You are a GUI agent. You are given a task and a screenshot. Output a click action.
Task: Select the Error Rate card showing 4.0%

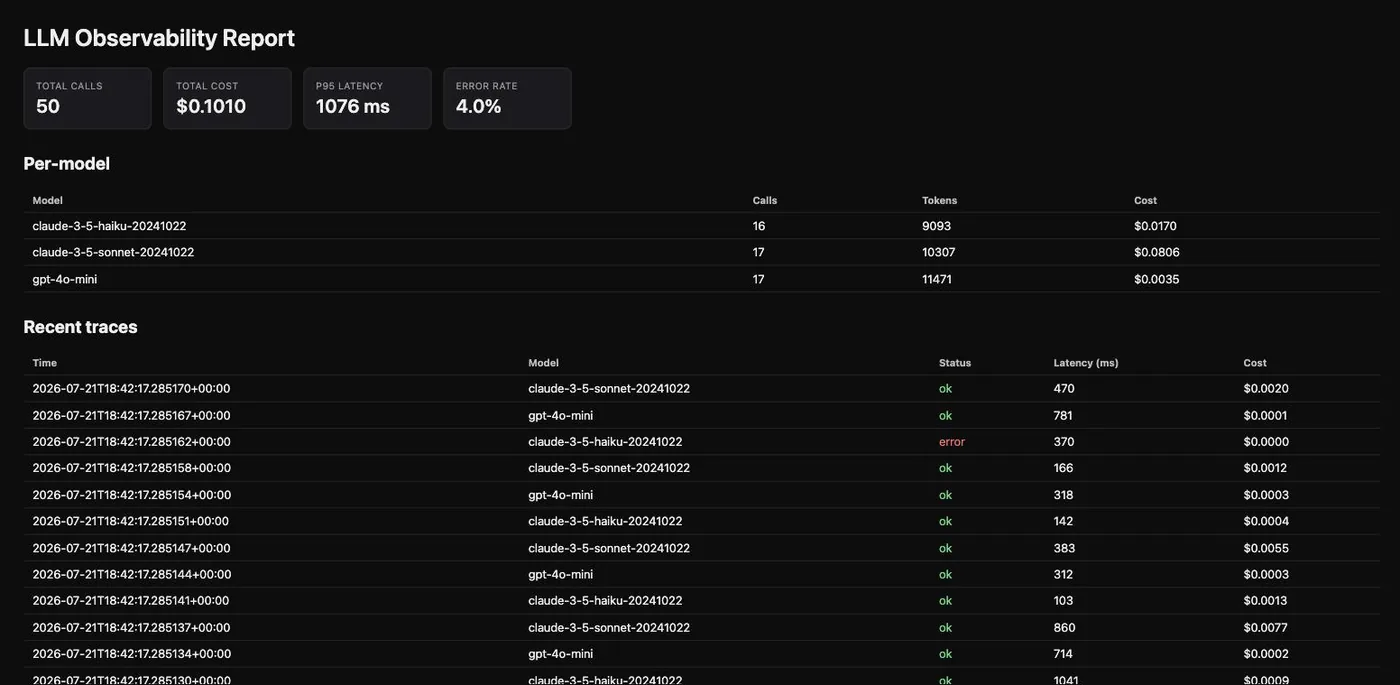click(508, 98)
